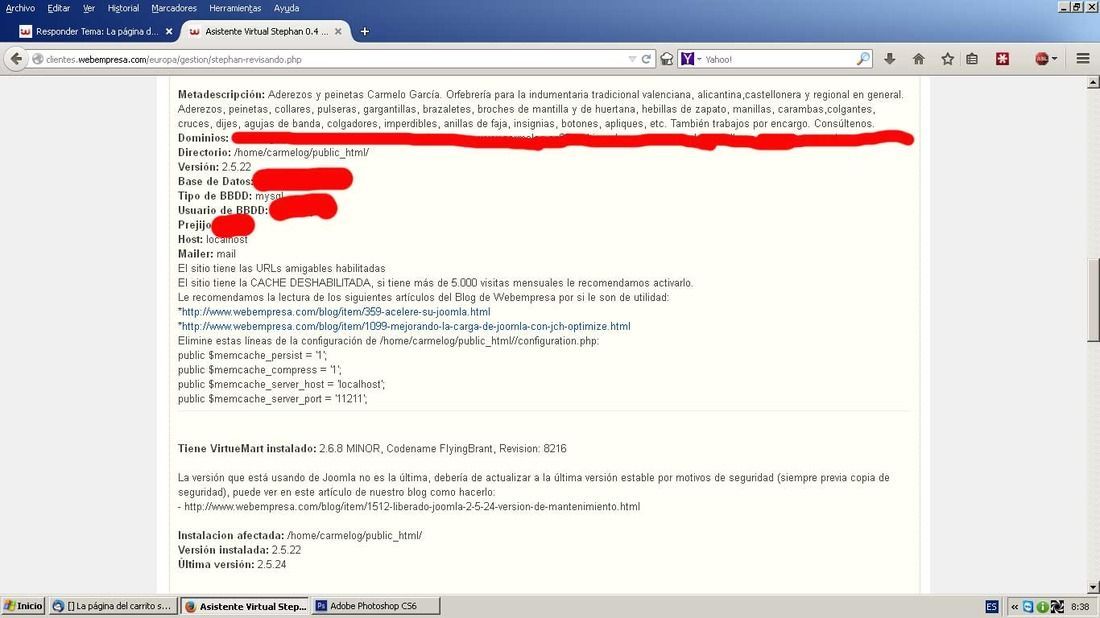Viewport: 1100px width, 618px height.
Task: Click the memcache_server_port line
Action: (x=273, y=398)
